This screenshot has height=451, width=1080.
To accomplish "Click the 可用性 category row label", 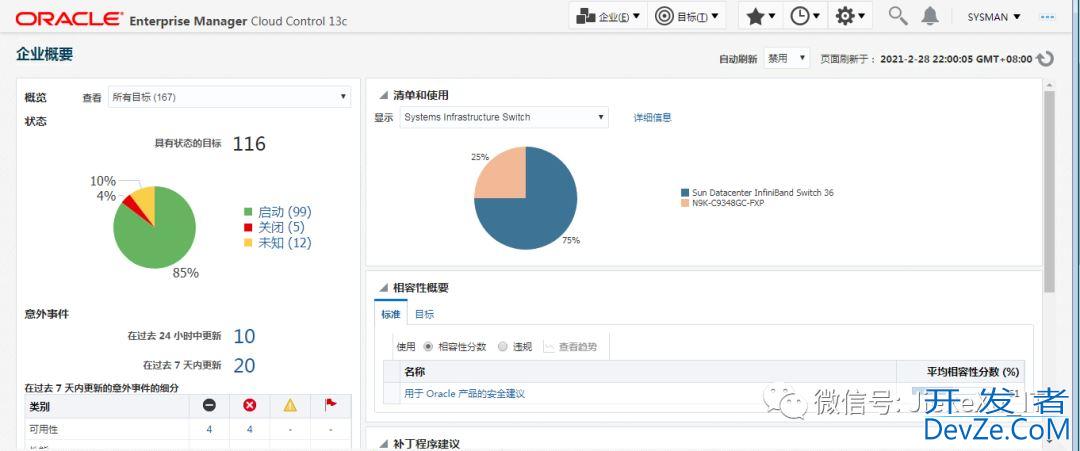I will point(42,429).
